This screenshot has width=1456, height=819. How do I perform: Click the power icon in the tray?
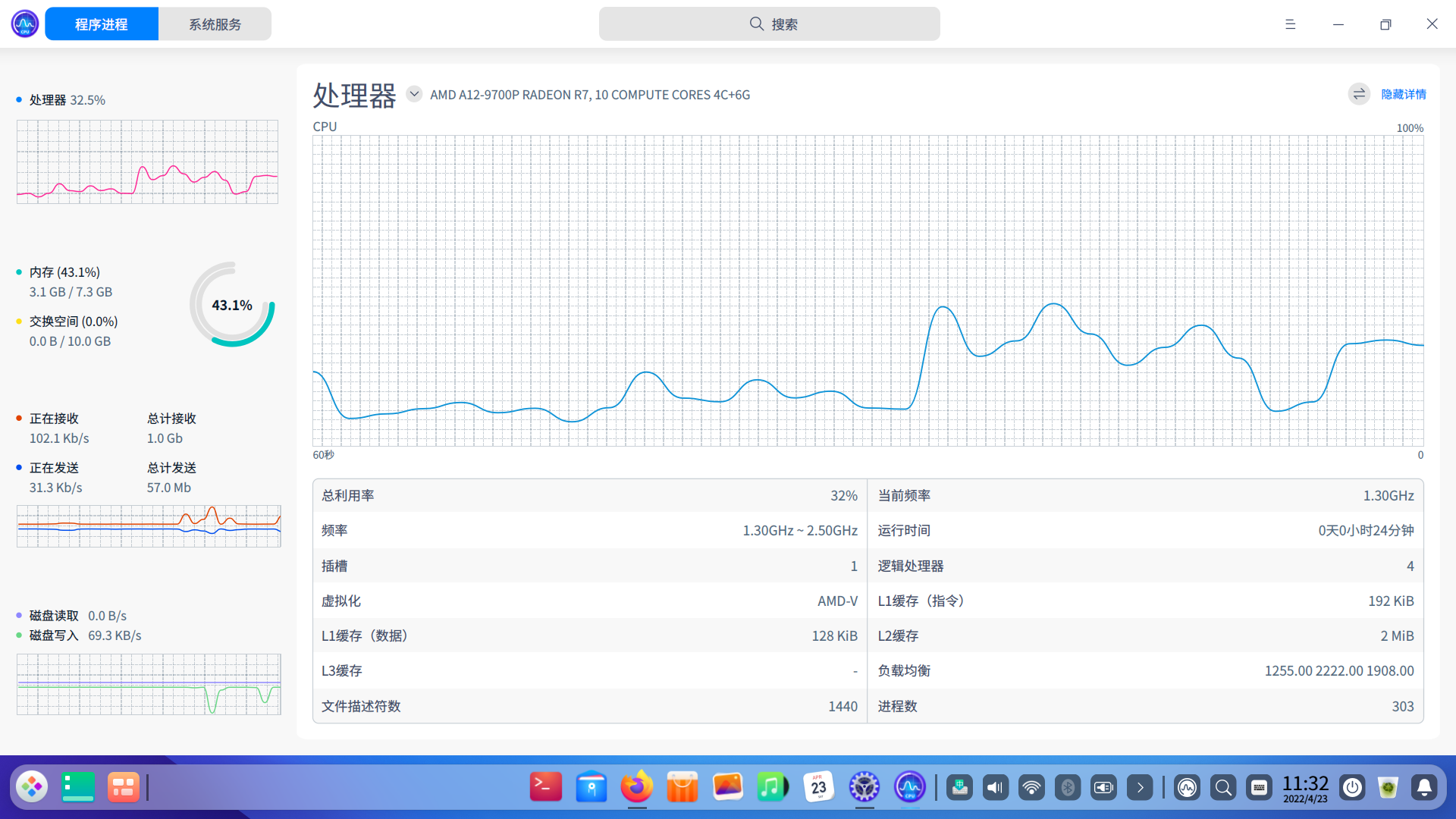click(x=1352, y=786)
